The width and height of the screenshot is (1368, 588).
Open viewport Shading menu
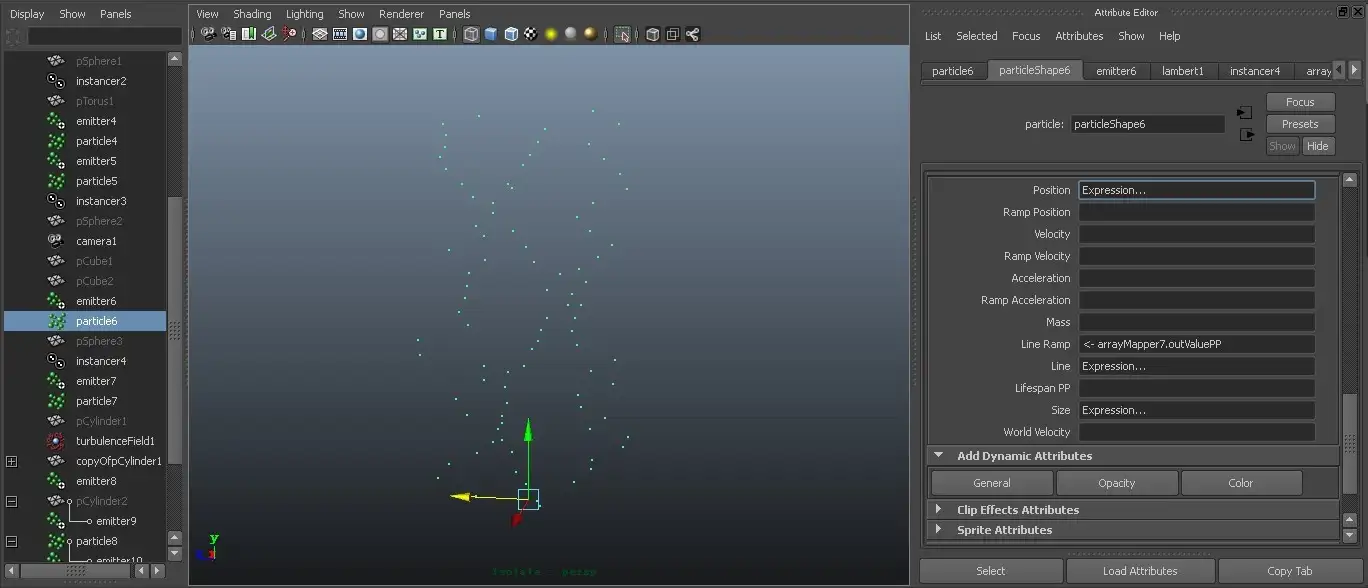[x=252, y=14]
